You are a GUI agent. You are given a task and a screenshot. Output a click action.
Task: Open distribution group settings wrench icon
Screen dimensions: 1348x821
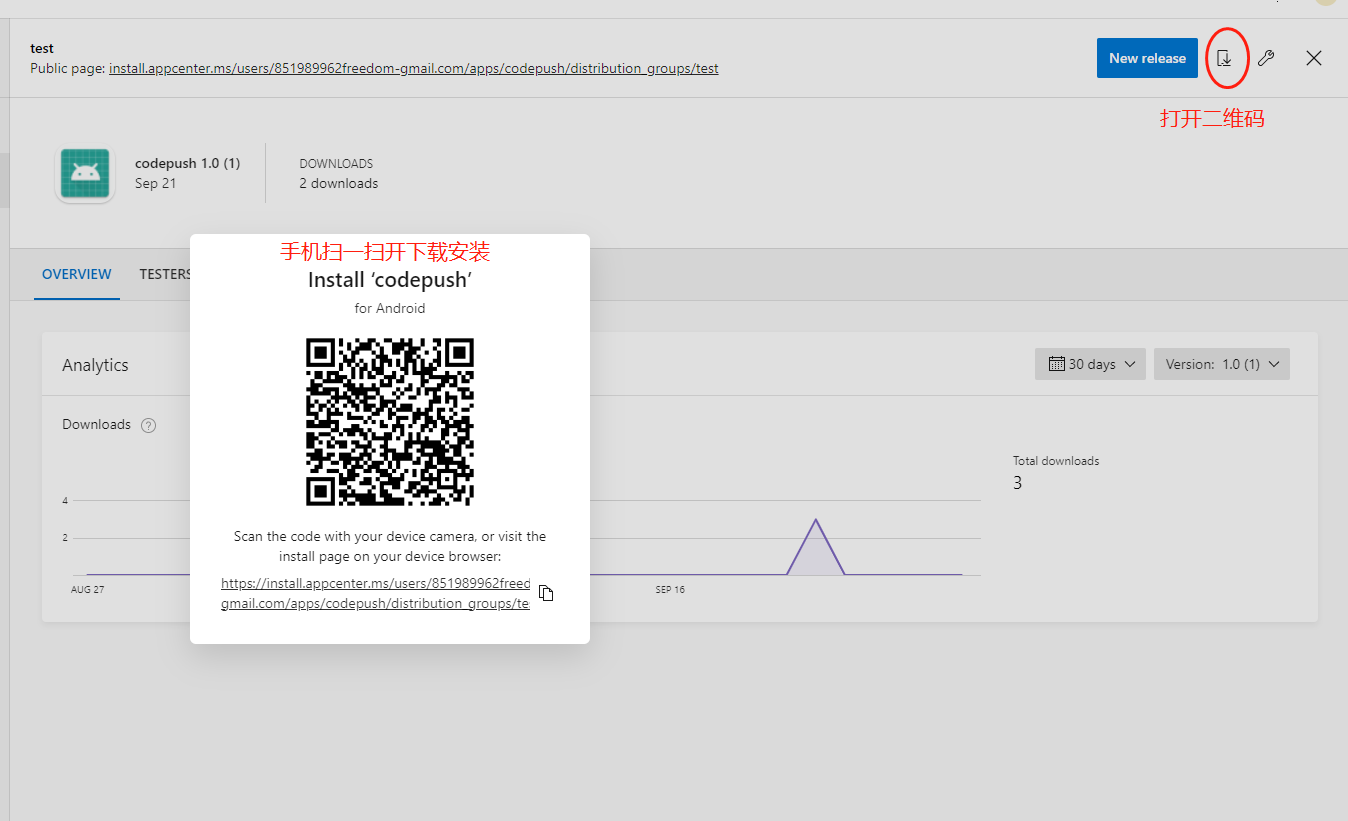pos(1266,58)
